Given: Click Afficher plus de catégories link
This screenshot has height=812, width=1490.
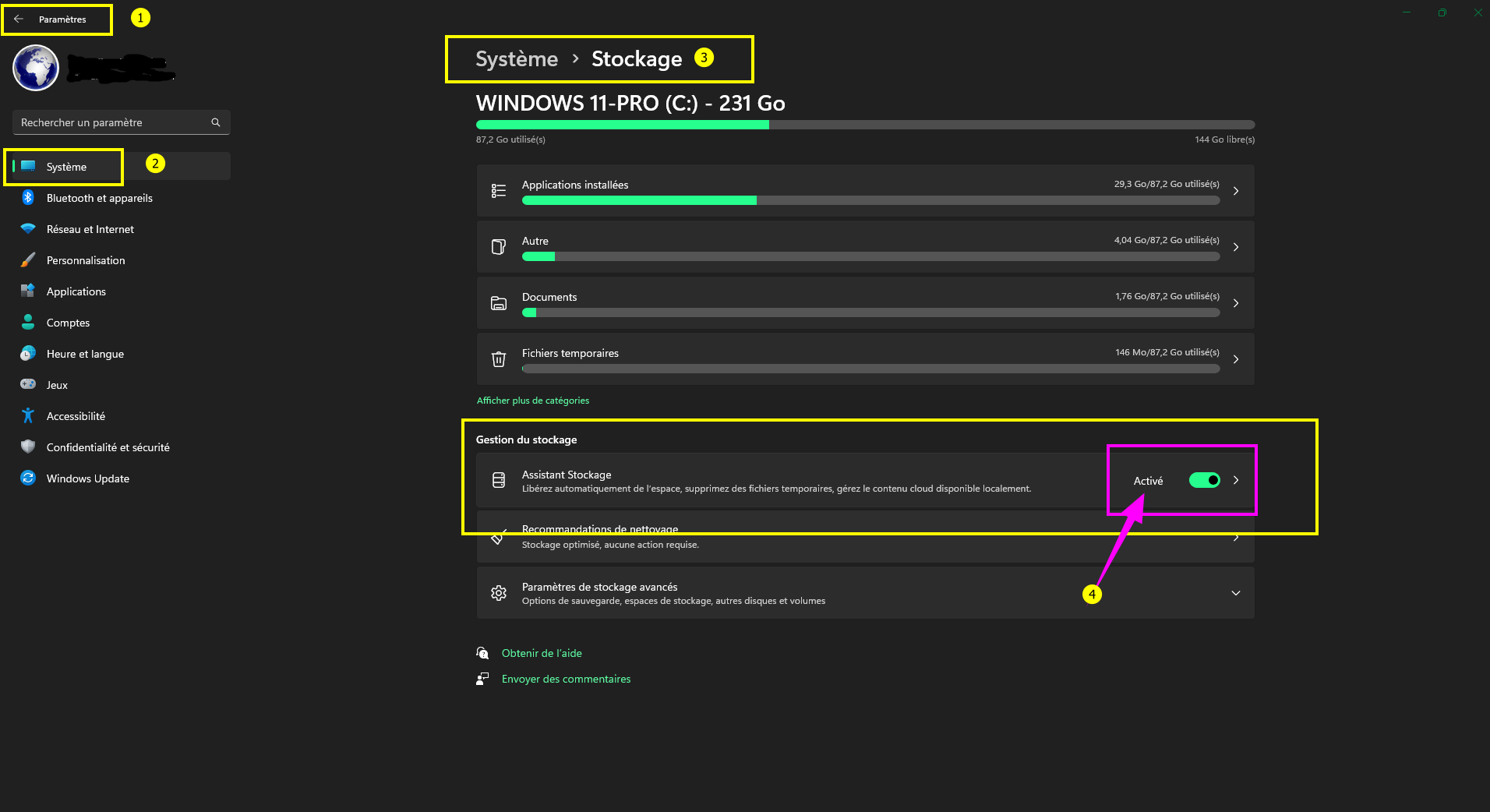Looking at the screenshot, I should 533,401.
